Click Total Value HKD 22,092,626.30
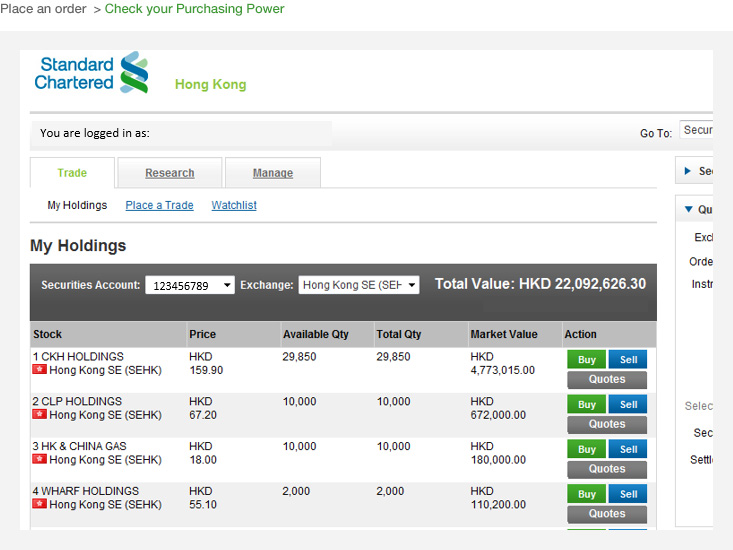The width and height of the screenshot is (733, 550). 540,284
